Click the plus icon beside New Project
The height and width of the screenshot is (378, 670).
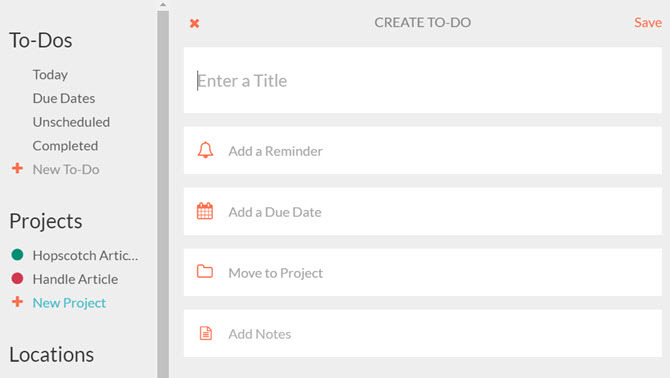tap(18, 302)
